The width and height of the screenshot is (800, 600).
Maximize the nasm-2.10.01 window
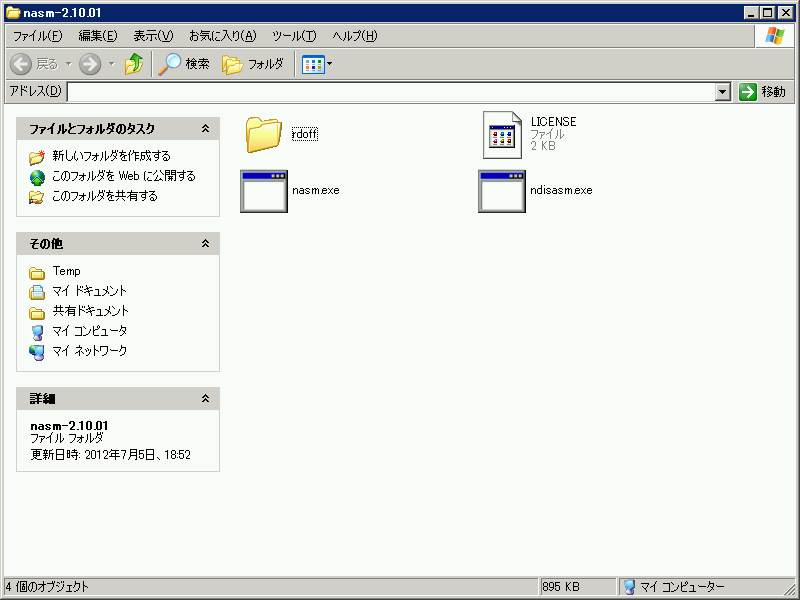[x=767, y=13]
